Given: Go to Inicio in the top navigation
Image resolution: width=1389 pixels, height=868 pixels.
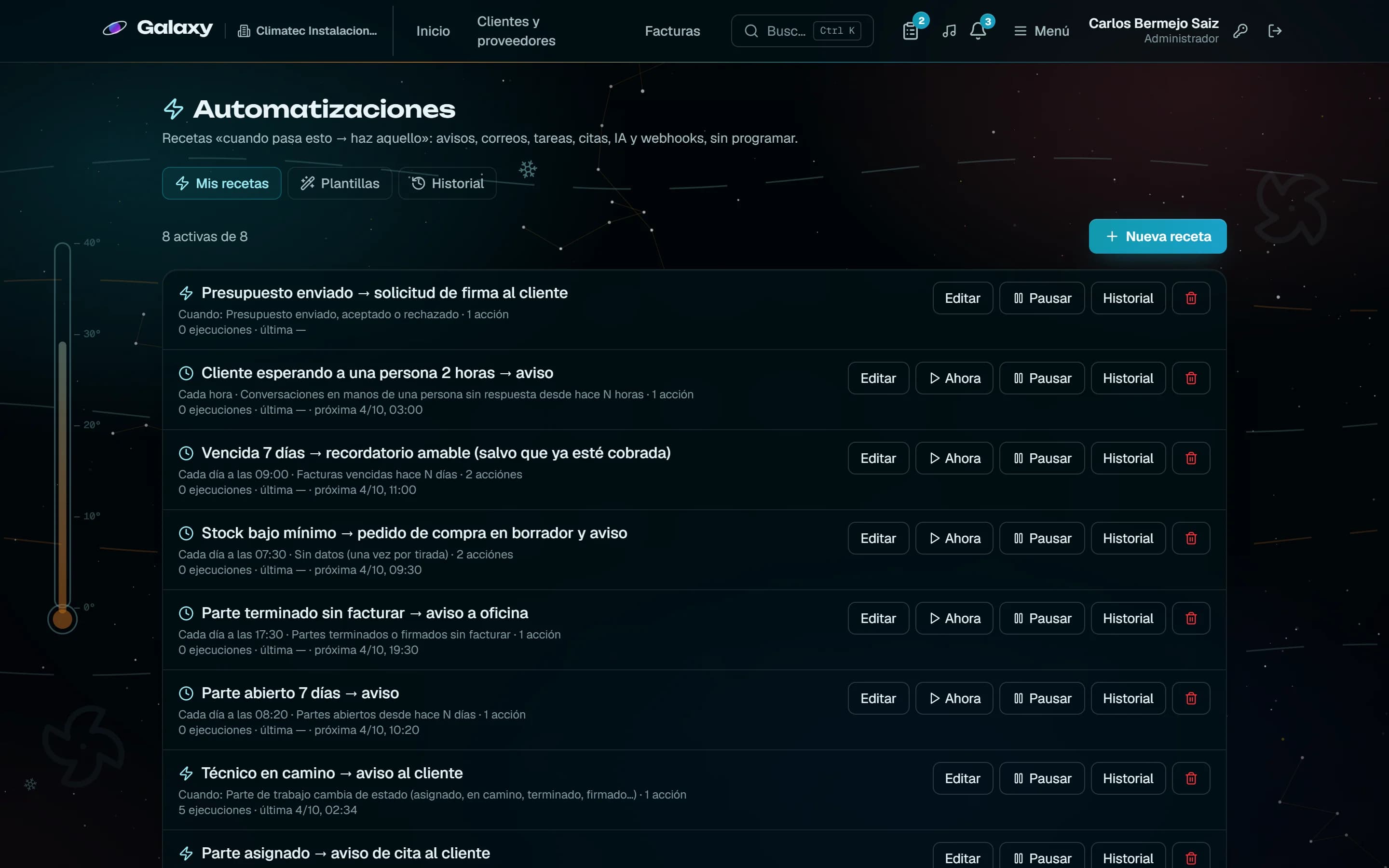Looking at the screenshot, I should (433, 31).
